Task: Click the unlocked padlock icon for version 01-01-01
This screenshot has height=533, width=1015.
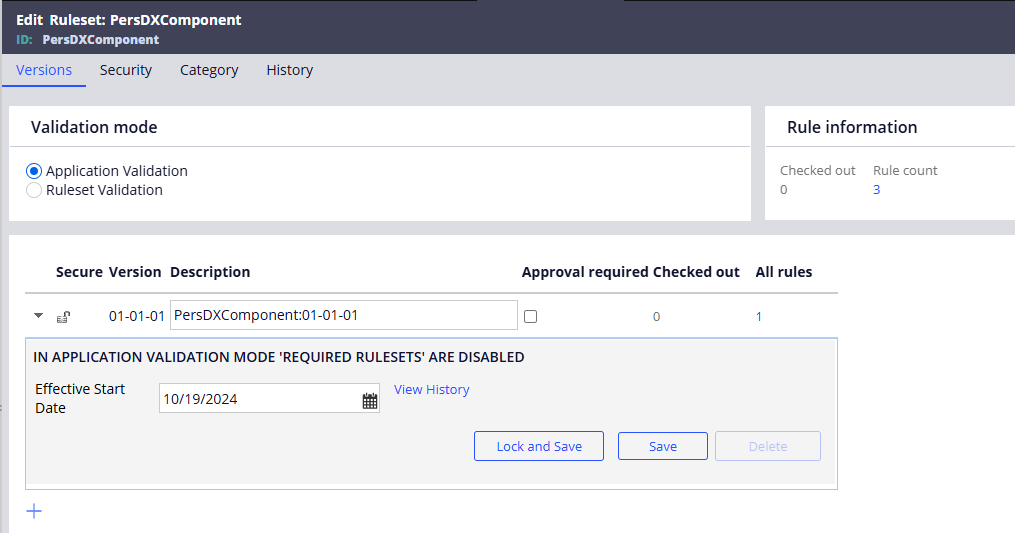Action: (62, 317)
